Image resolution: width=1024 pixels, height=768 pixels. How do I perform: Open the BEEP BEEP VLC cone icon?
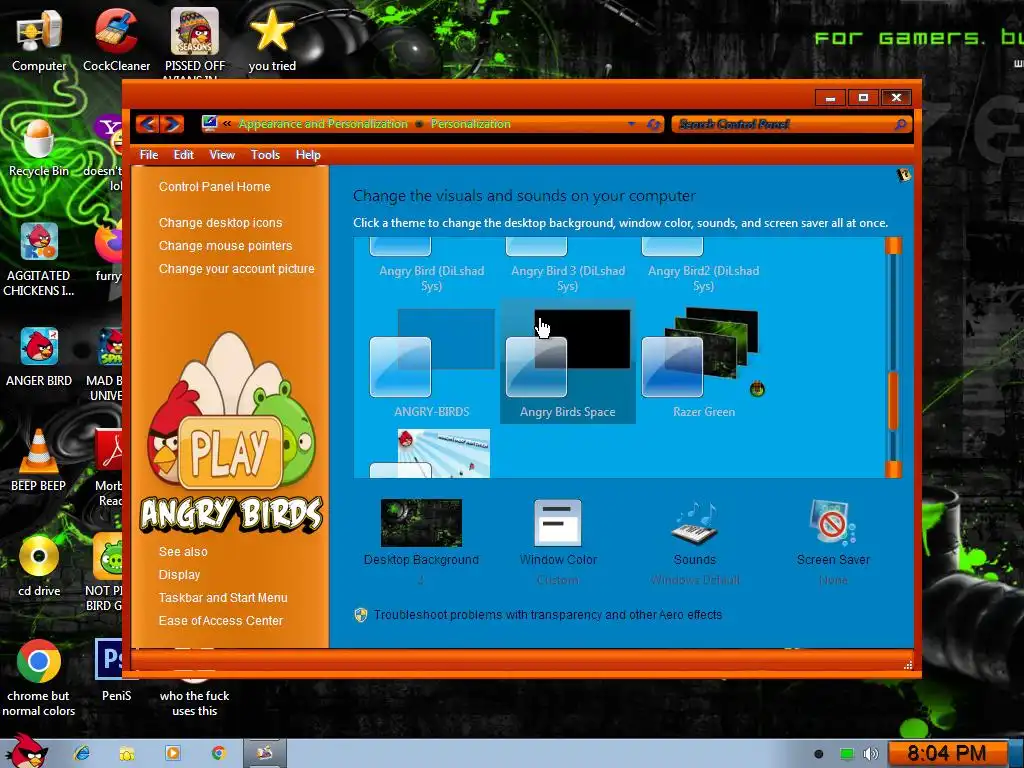pos(39,460)
